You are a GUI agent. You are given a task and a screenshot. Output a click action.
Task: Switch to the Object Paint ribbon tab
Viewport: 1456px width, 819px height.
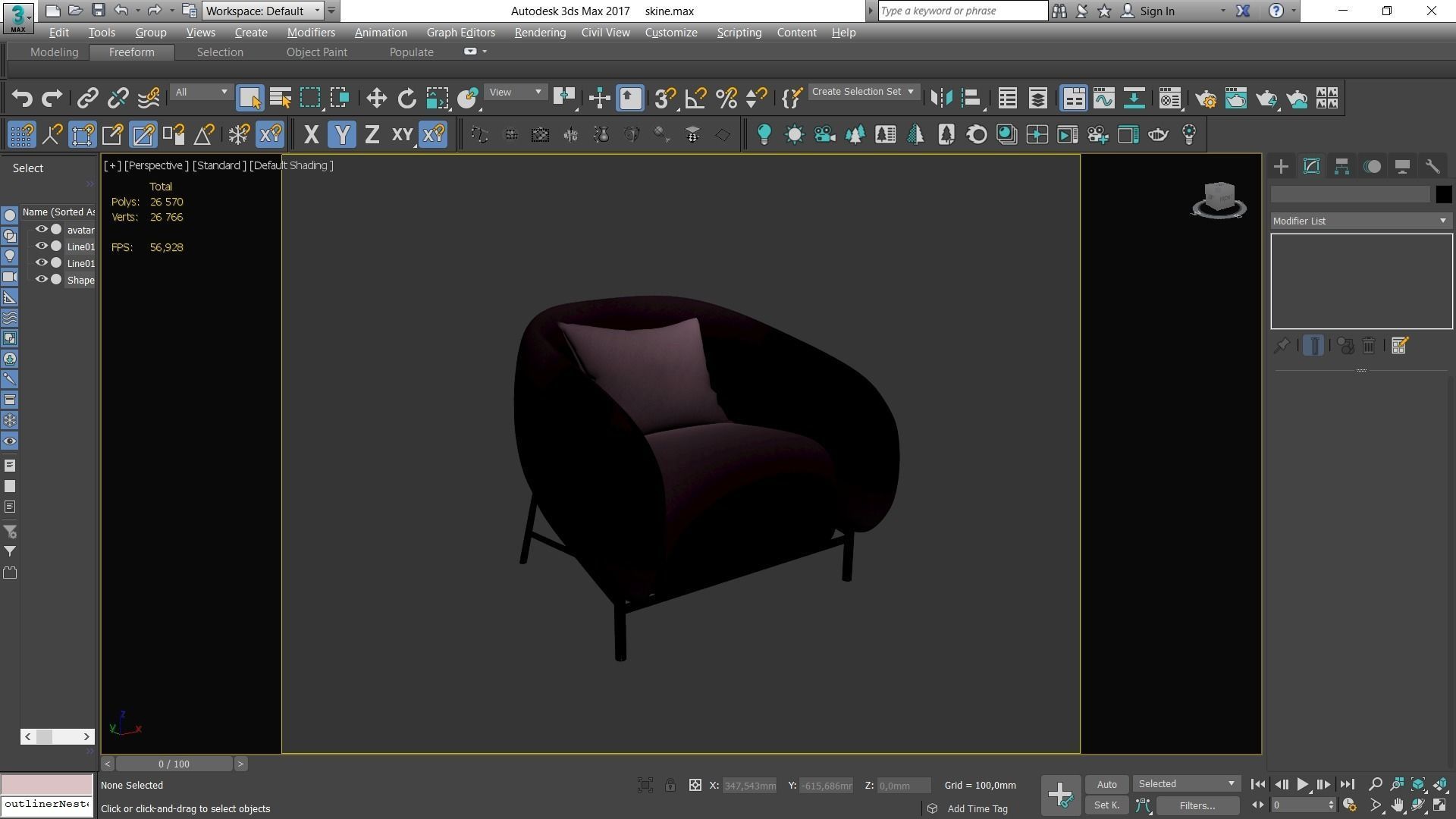tap(316, 52)
